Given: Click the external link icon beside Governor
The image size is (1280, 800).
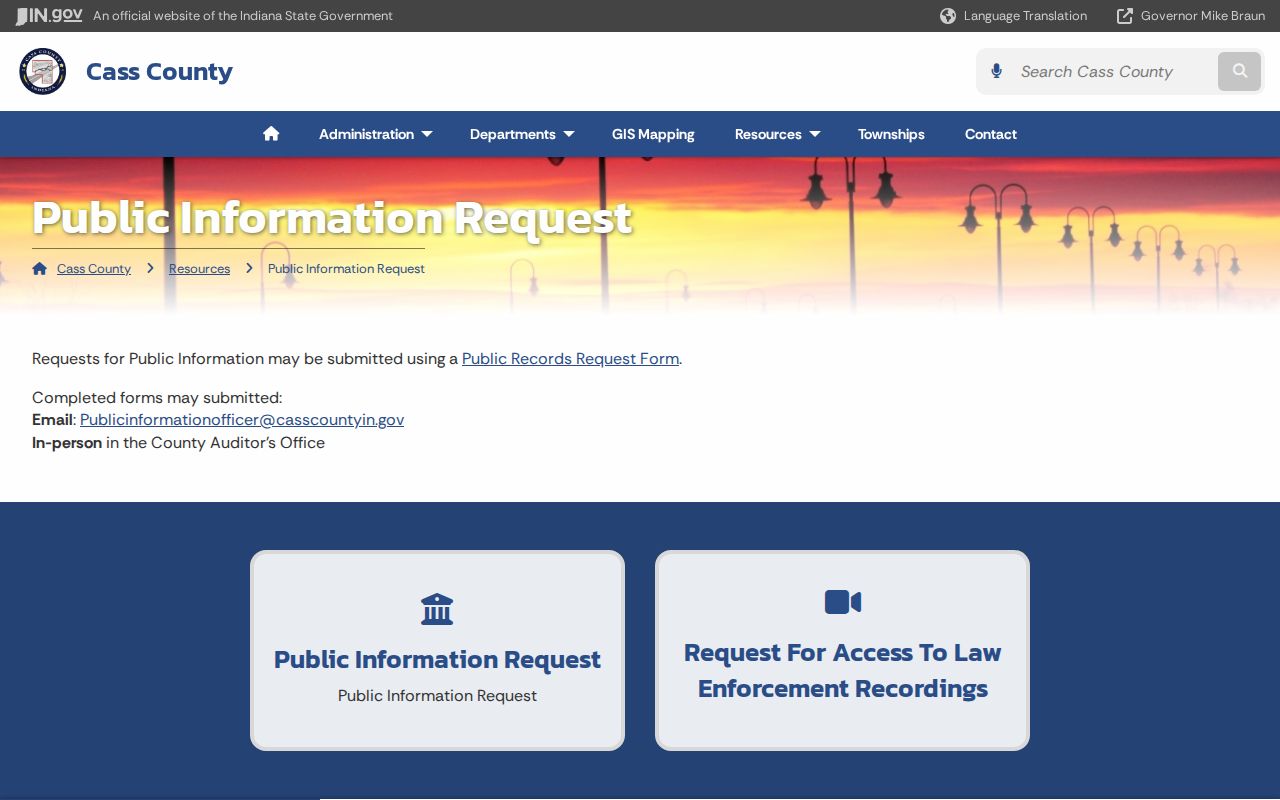Looking at the screenshot, I should click(x=1125, y=16).
